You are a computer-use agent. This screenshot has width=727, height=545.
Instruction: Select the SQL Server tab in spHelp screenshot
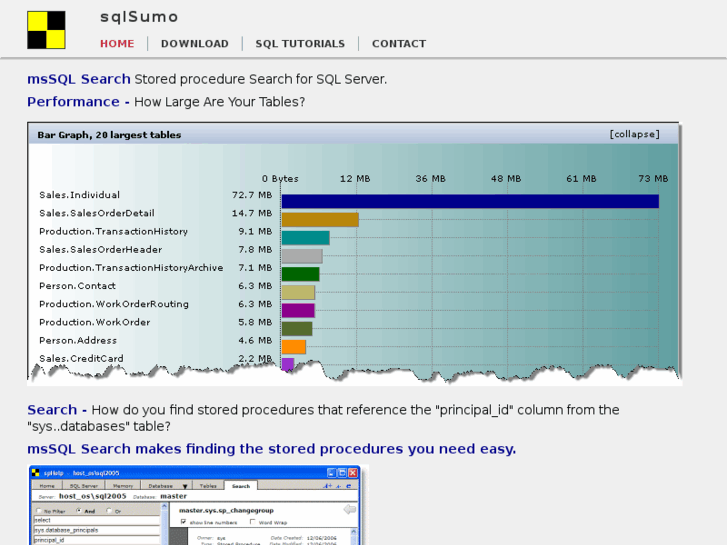click(84, 486)
